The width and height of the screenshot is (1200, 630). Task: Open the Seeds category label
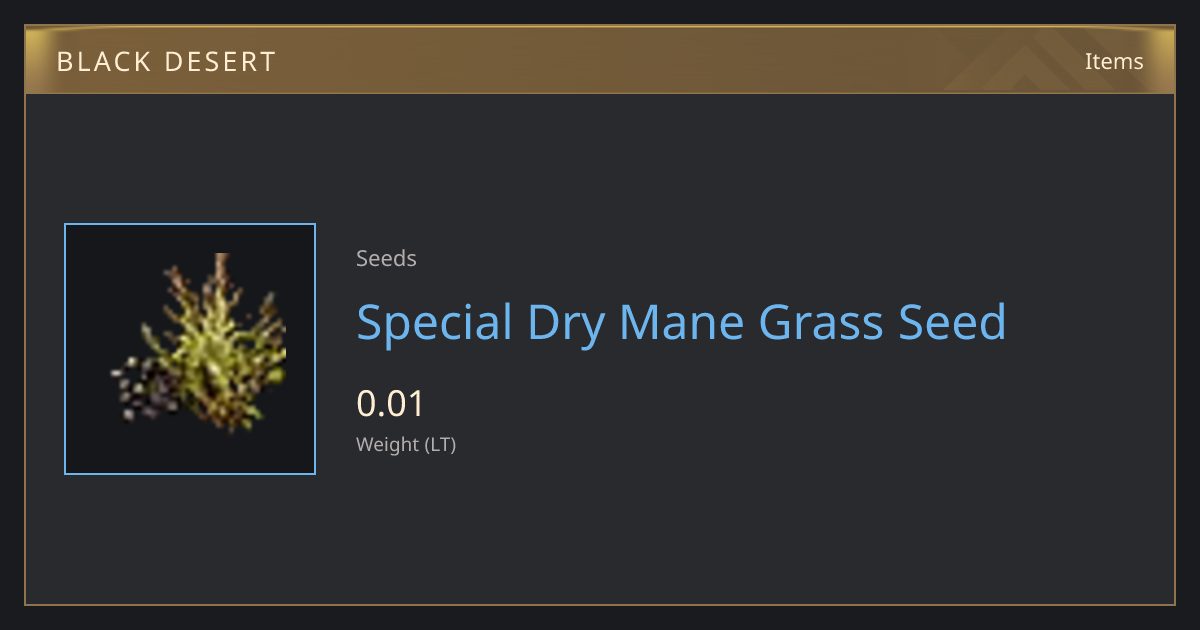click(x=386, y=259)
